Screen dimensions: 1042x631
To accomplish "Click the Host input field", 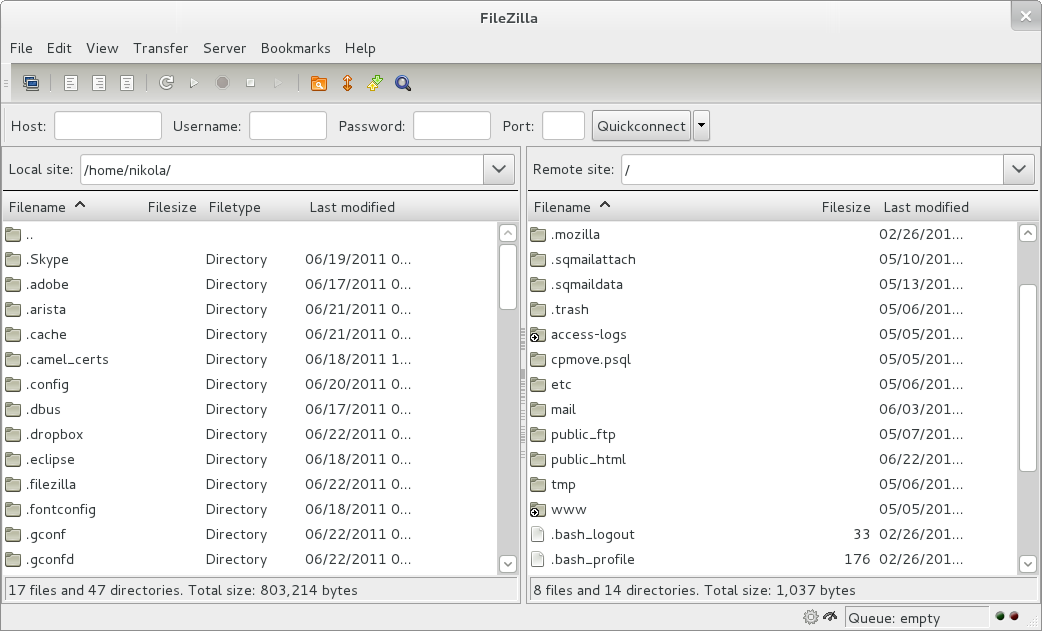I will (108, 126).
